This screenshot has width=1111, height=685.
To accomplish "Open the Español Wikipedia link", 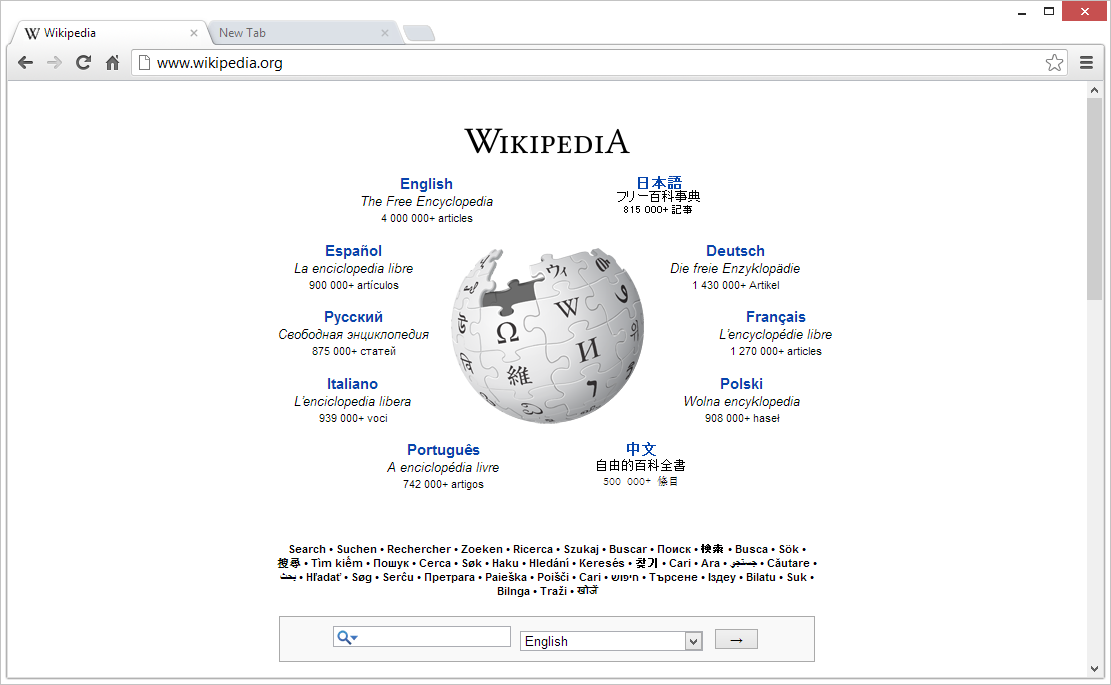I will tap(353, 251).
